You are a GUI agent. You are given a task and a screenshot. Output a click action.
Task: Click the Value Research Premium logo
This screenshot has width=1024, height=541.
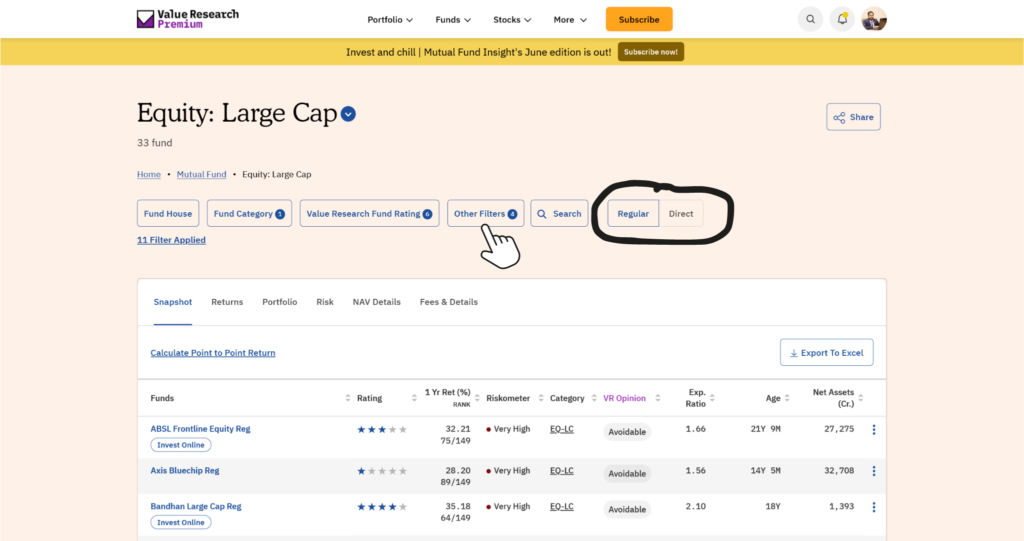188,19
